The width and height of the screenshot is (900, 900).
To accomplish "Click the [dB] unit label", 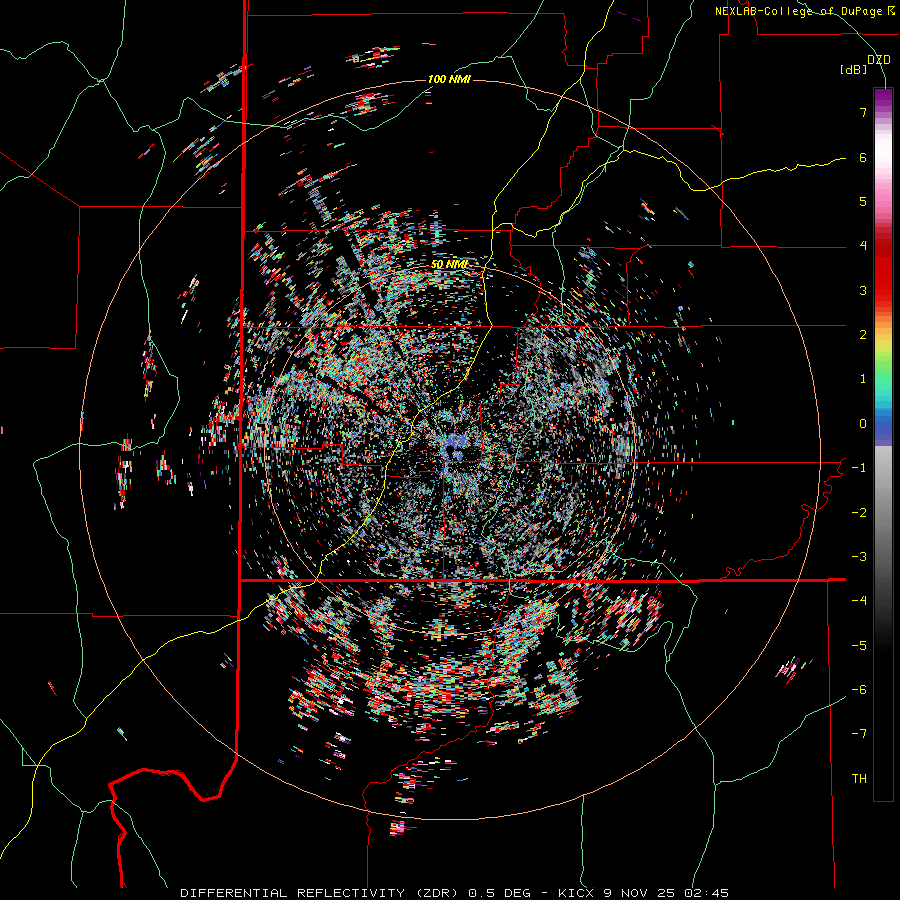I will click(x=853, y=70).
